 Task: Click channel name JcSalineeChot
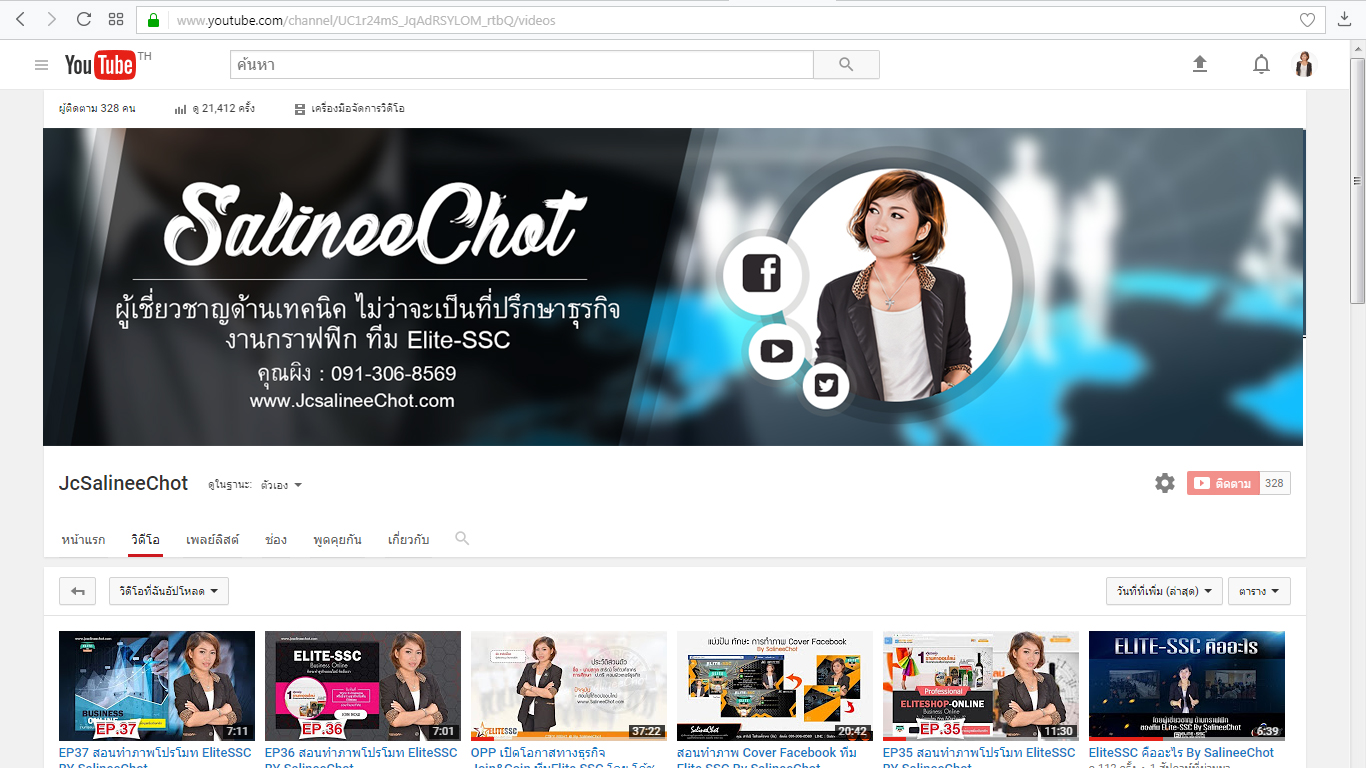pyautogui.click(x=123, y=483)
